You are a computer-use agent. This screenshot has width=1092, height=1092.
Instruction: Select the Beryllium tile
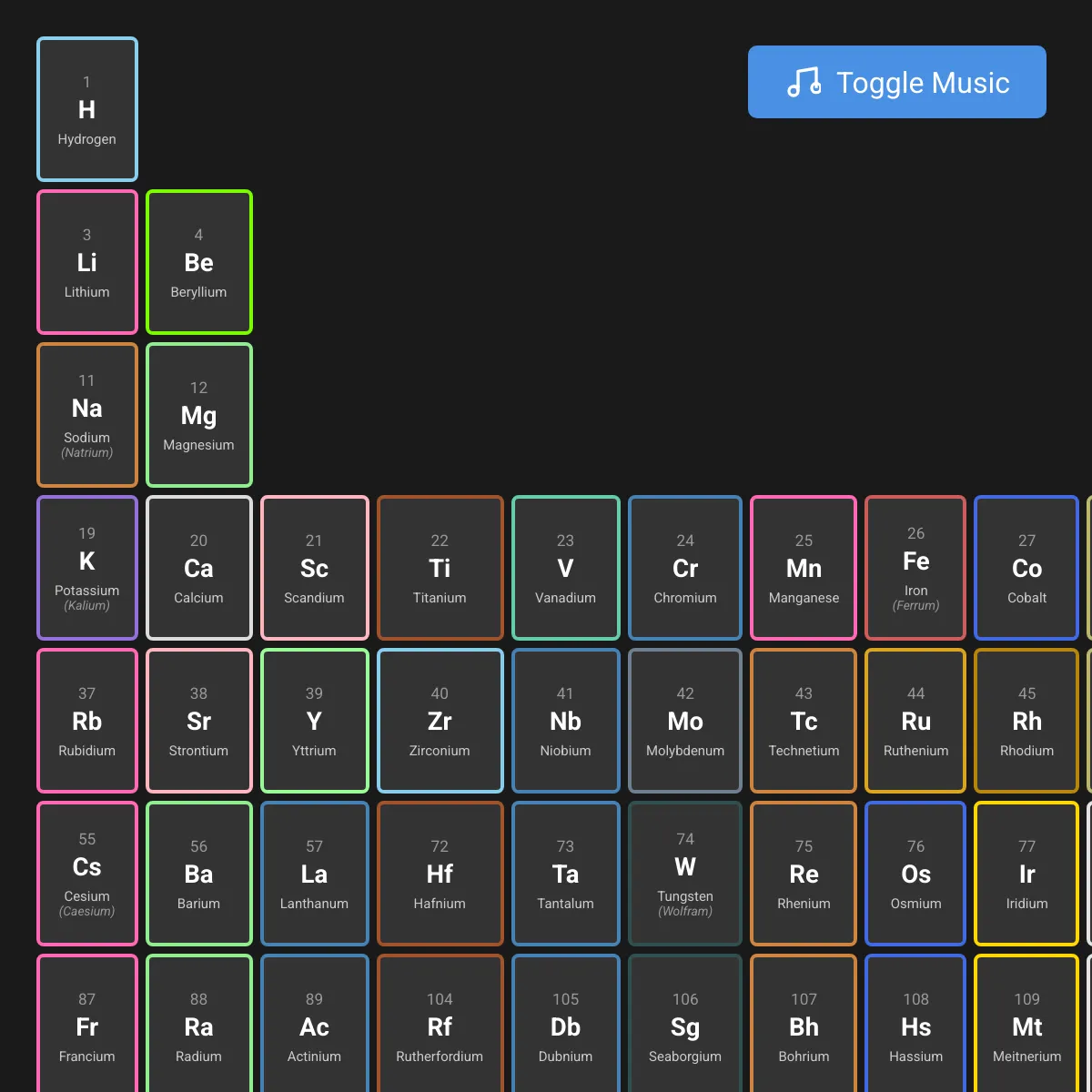(199, 262)
